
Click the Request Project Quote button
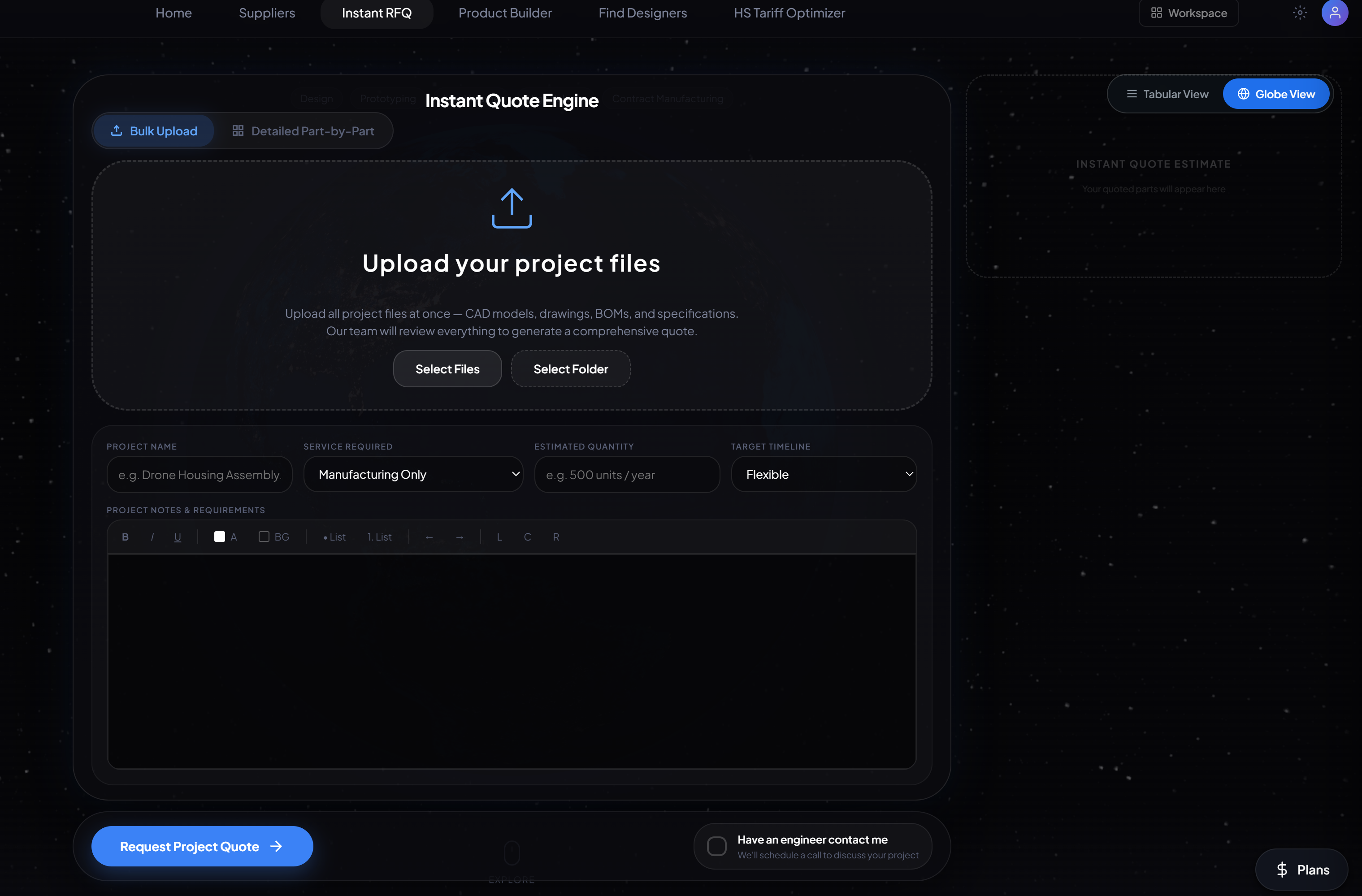(201, 846)
